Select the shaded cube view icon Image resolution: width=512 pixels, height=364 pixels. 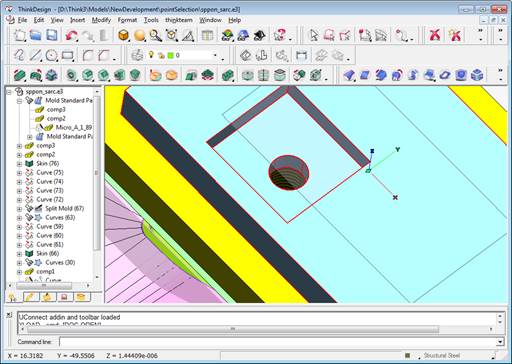point(123,35)
